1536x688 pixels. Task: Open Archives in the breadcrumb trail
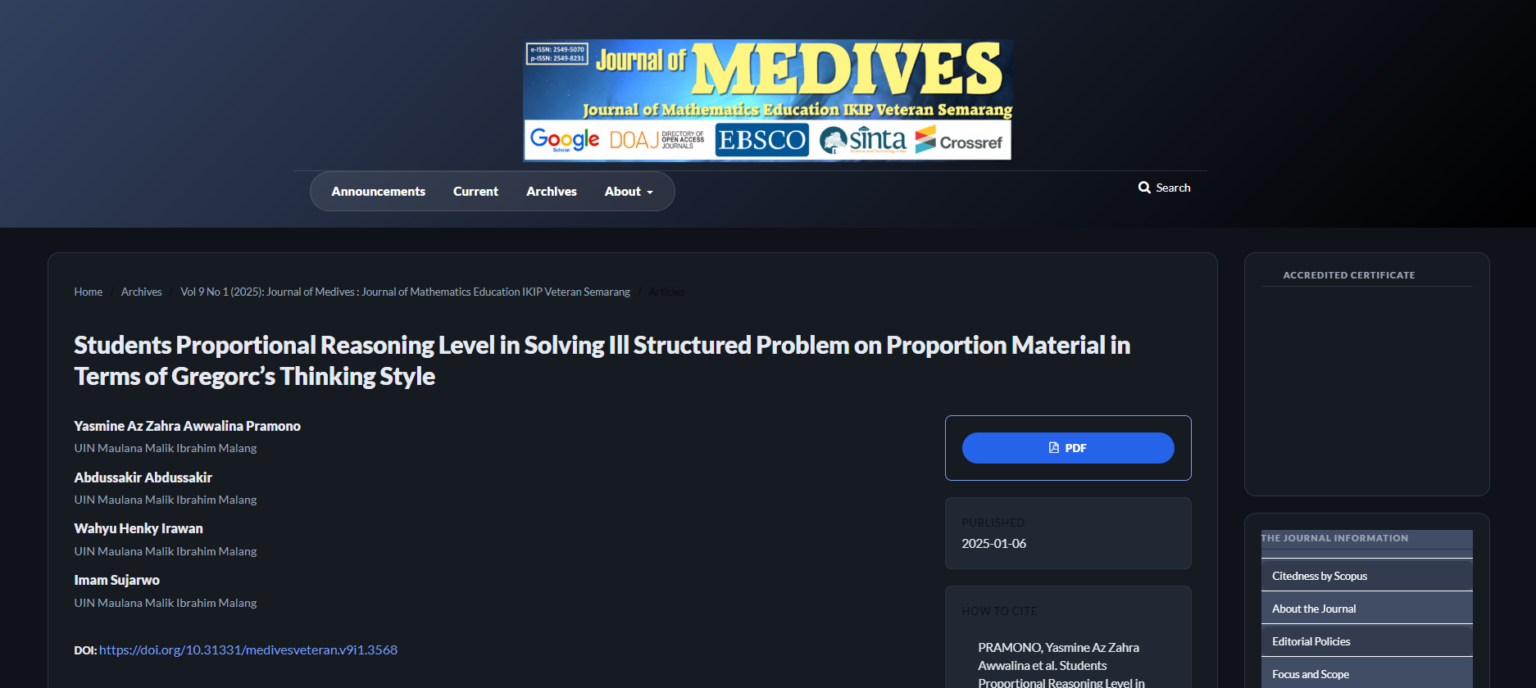(141, 292)
